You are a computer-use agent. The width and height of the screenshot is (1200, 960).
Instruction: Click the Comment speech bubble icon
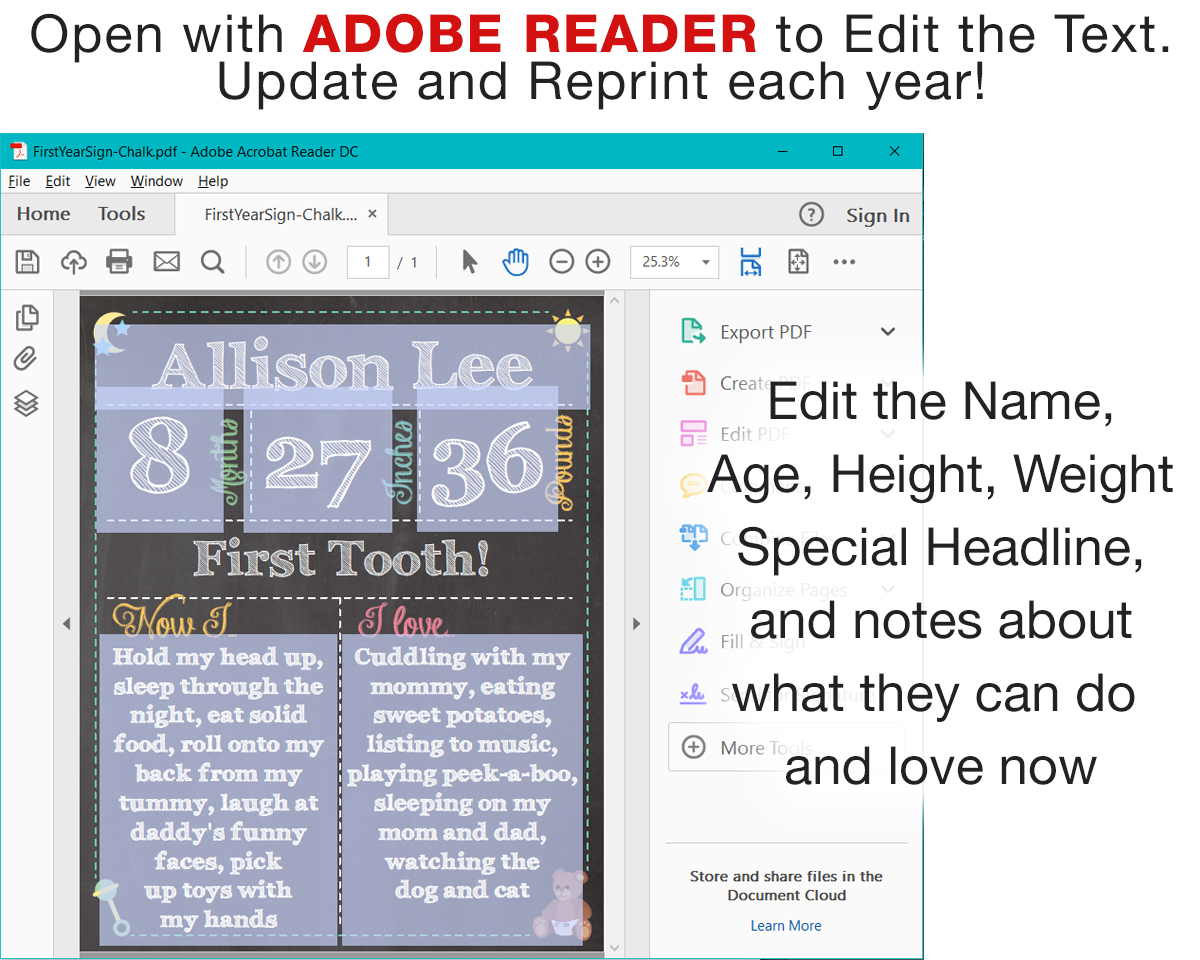click(692, 486)
